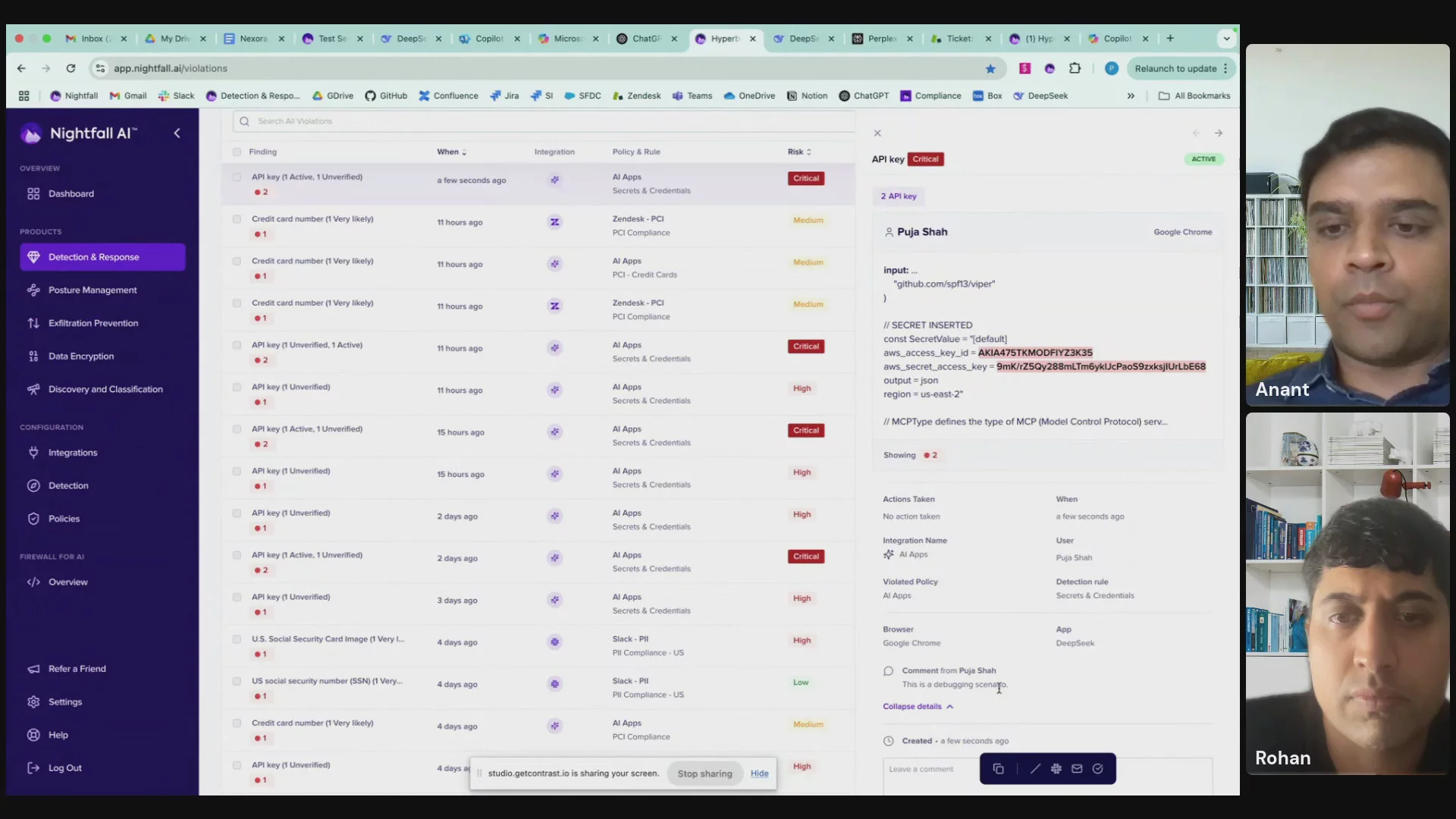The image size is (1456, 819).
Task: Open the All Bookmarks folder
Action: tap(1194, 96)
